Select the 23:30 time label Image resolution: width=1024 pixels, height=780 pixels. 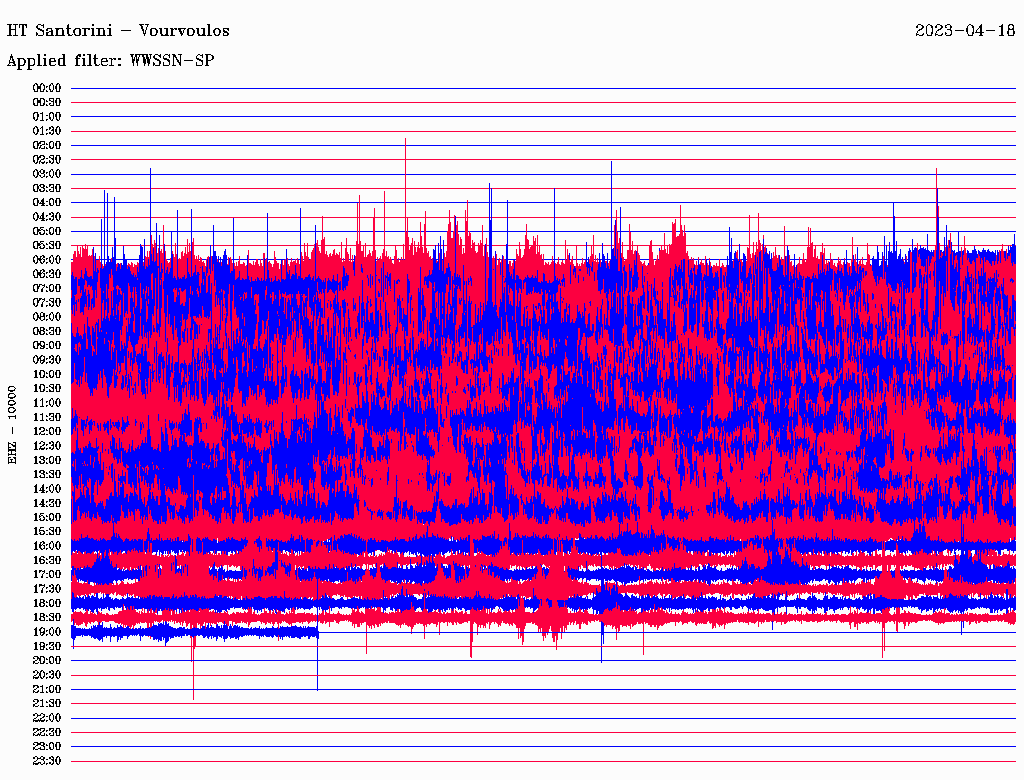coord(47,761)
